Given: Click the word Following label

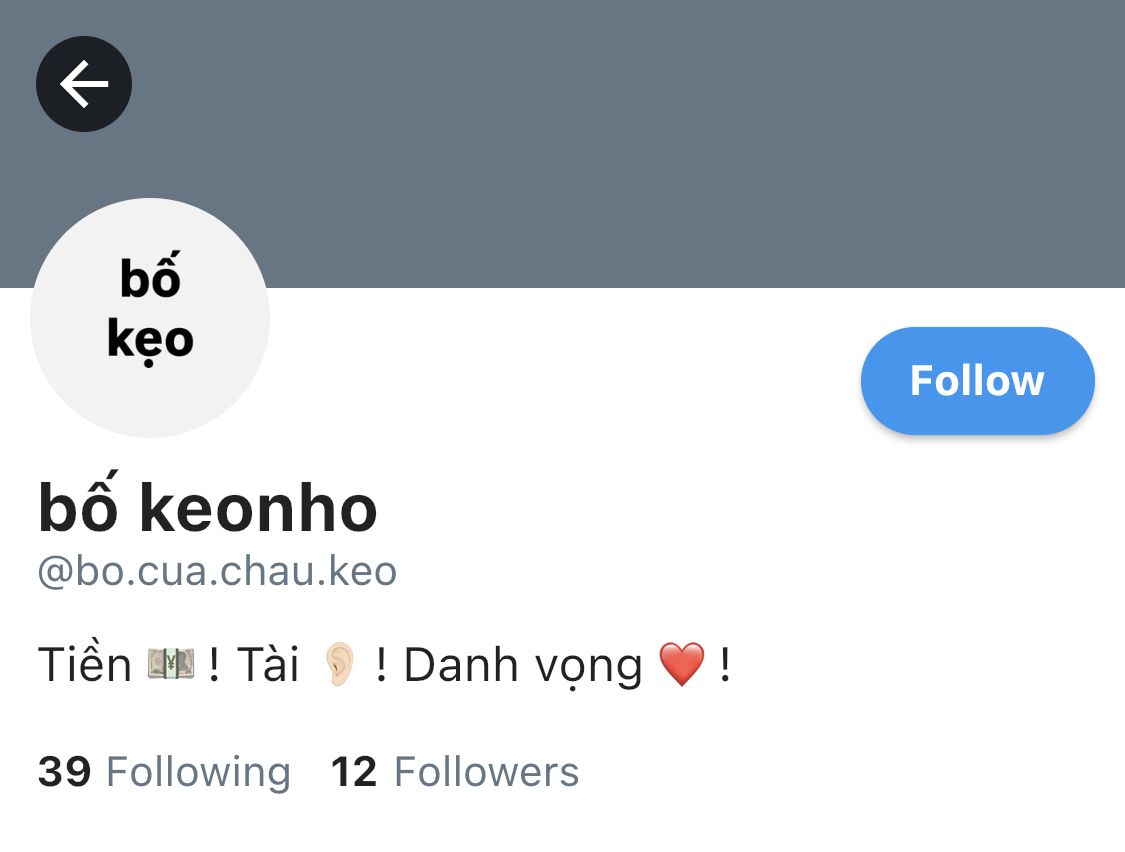Looking at the screenshot, I should (198, 774).
